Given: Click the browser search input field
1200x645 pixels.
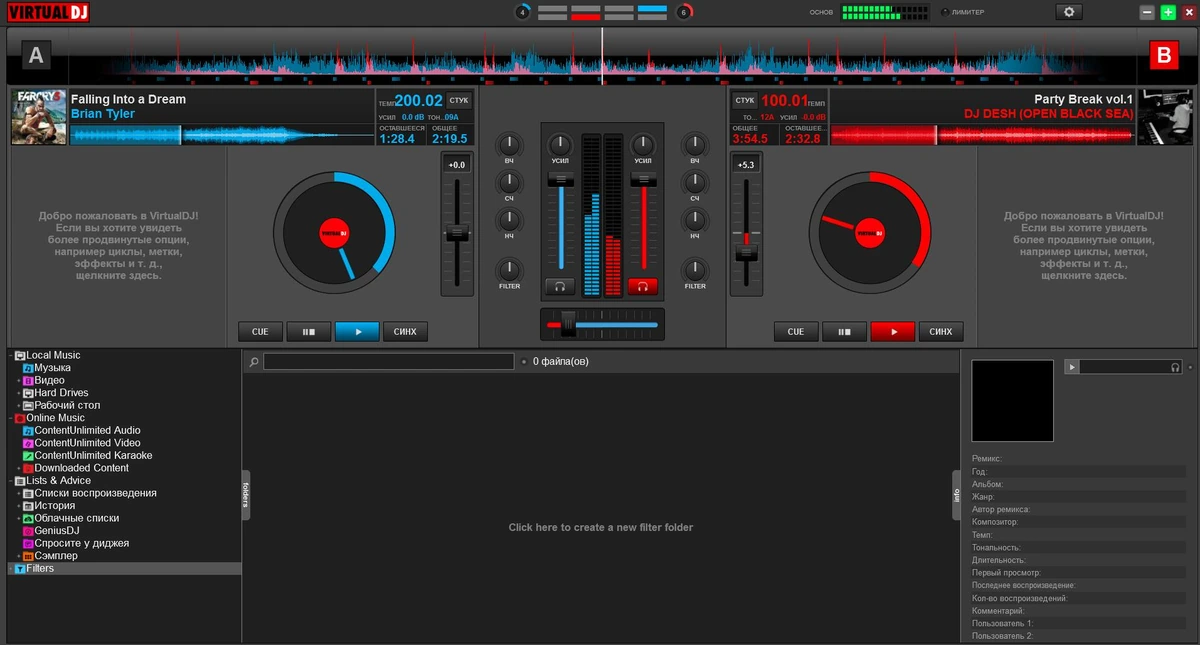Looking at the screenshot, I should coord(389,362).
